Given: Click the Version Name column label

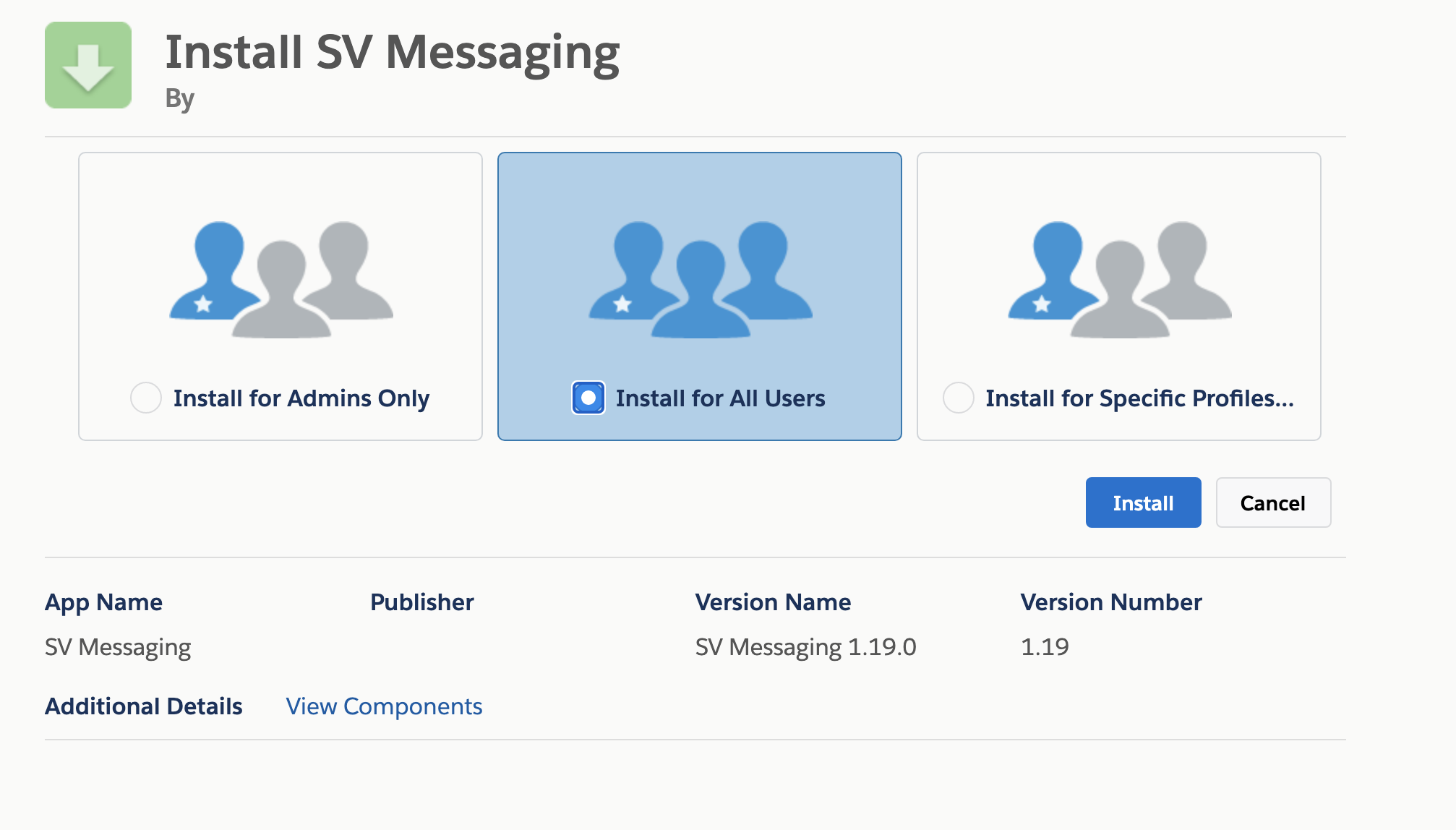Looking at the screenshot, I should pyautogui.click(x=774, y=602).
